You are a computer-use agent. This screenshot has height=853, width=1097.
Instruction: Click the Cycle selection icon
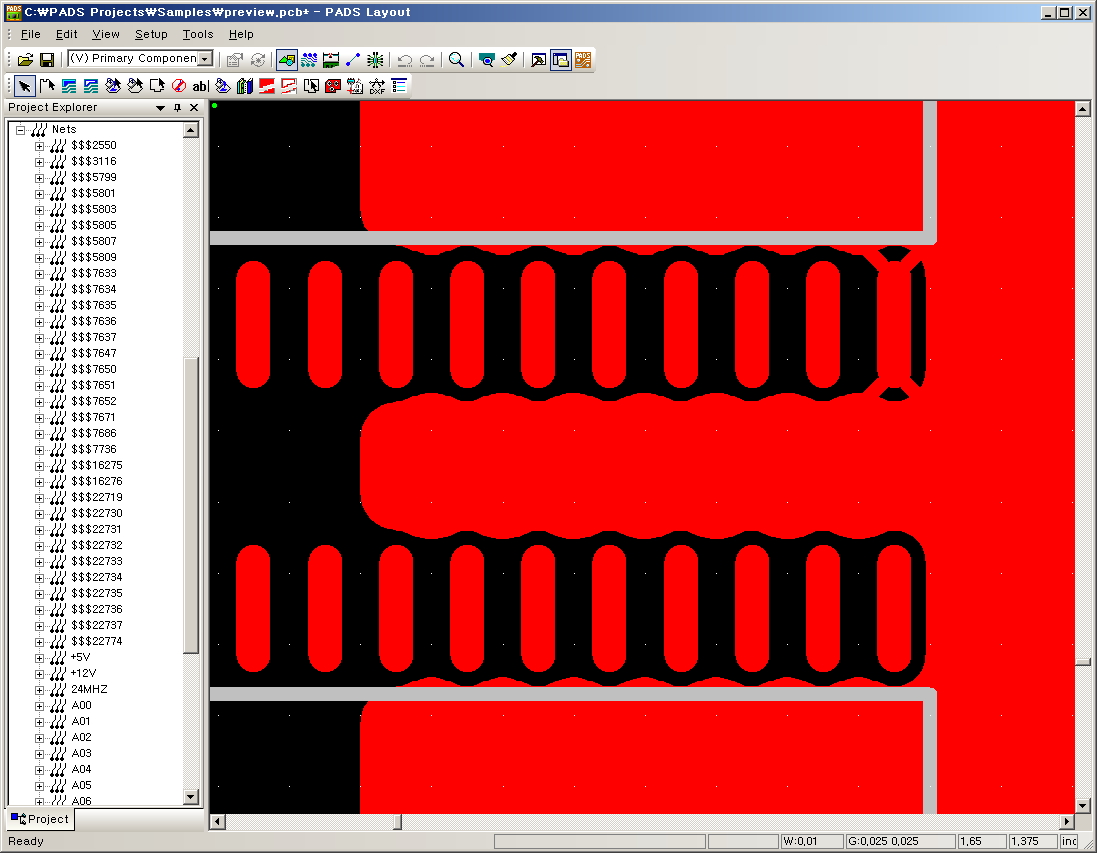coord(257,60)
